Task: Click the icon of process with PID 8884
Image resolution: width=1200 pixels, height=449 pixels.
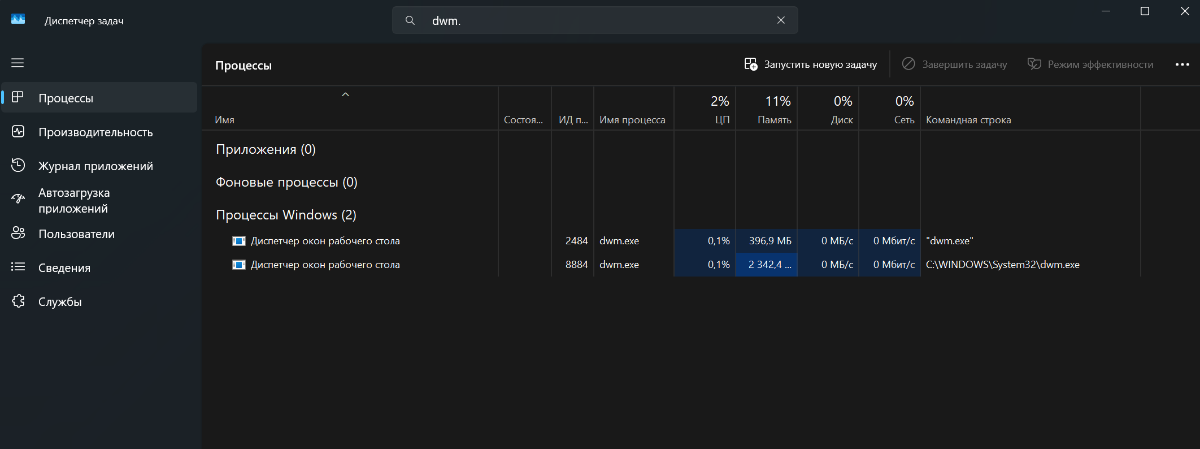Action: click(x=238, y=265)
